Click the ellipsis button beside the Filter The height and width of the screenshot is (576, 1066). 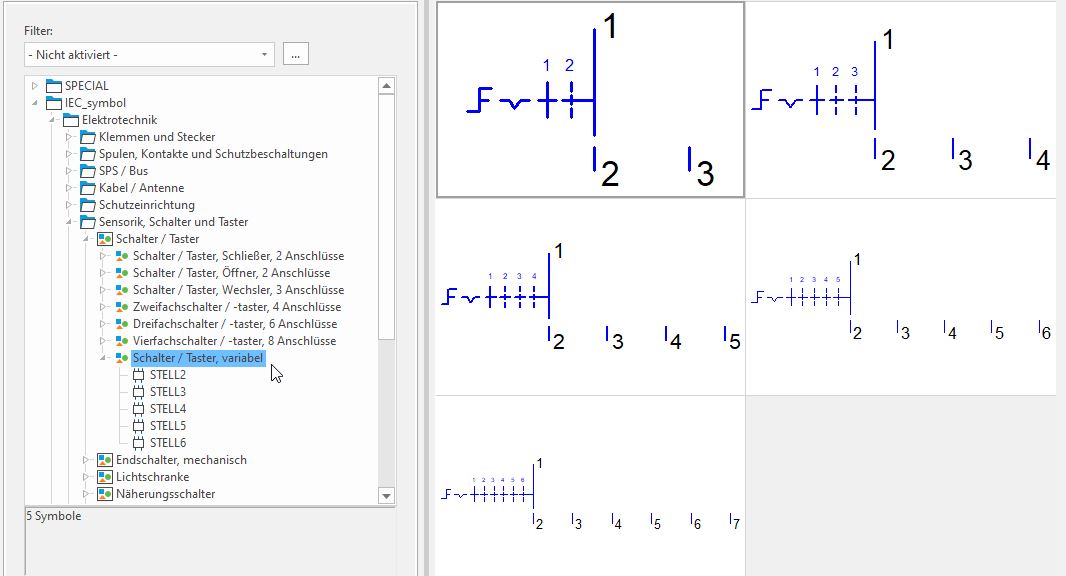coord(295,54)
